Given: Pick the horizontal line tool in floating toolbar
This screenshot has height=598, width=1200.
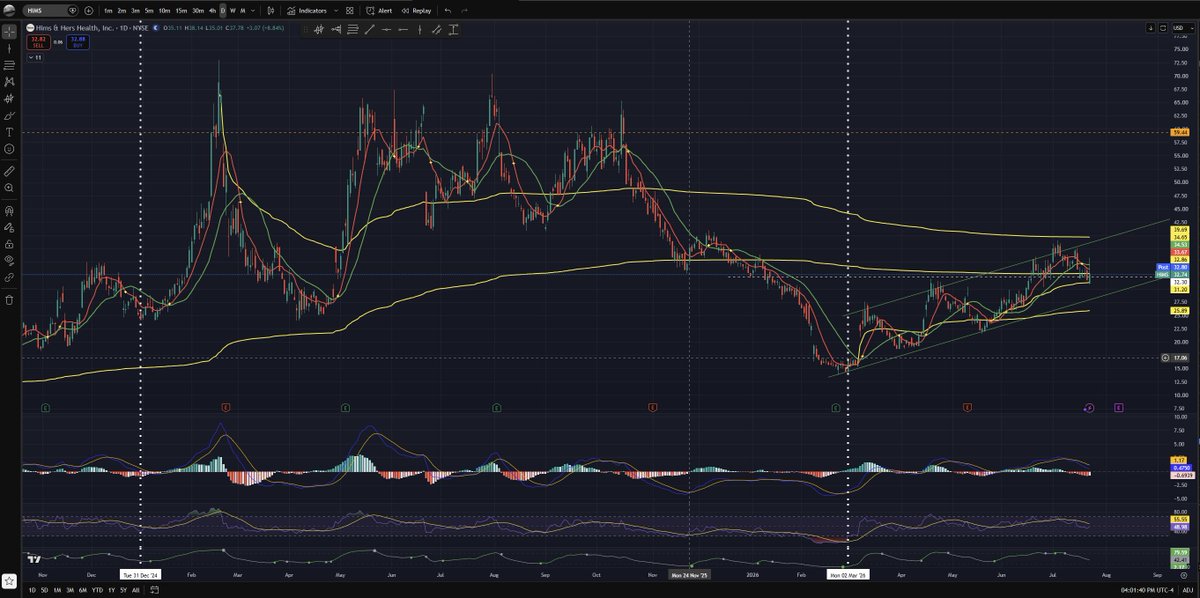Looking at the screenshot, I should 386,30.
